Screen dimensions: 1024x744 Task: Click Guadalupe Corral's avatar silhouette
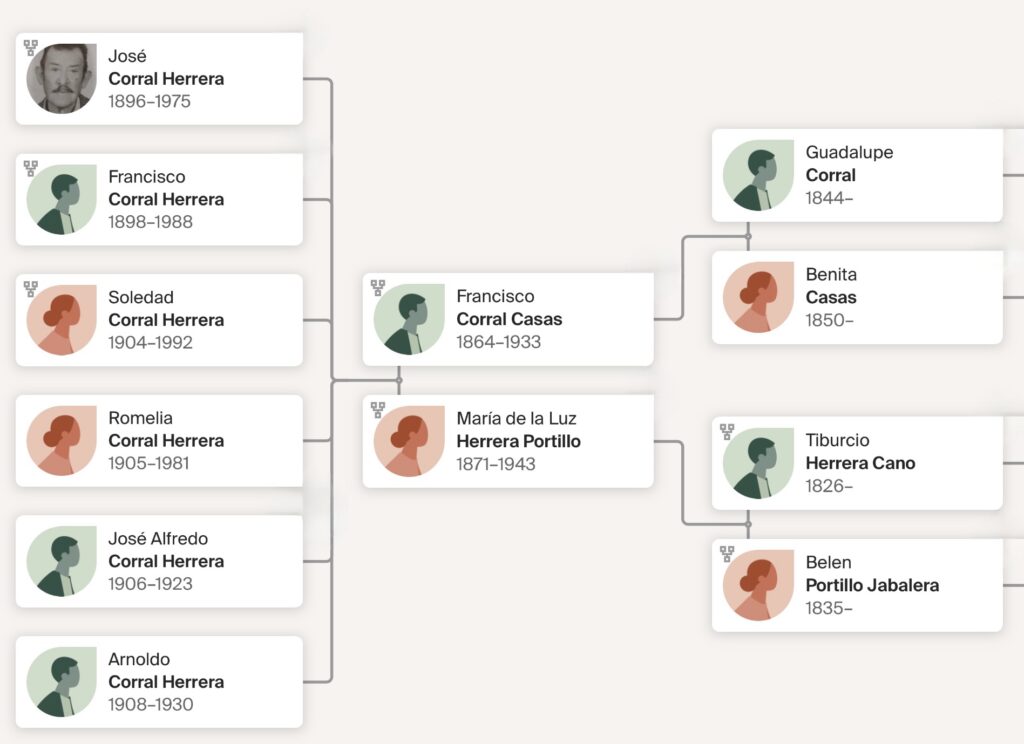tap(758, 175)
